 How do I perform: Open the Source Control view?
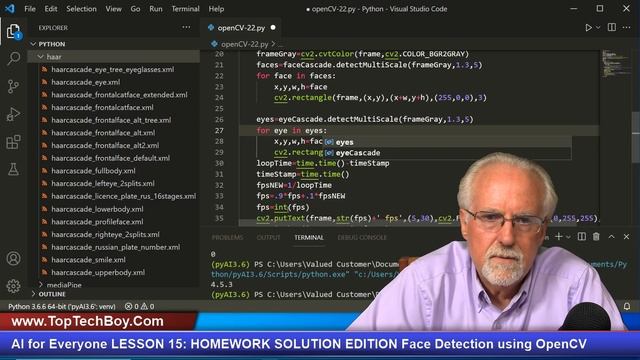click(x=13, y=86)
